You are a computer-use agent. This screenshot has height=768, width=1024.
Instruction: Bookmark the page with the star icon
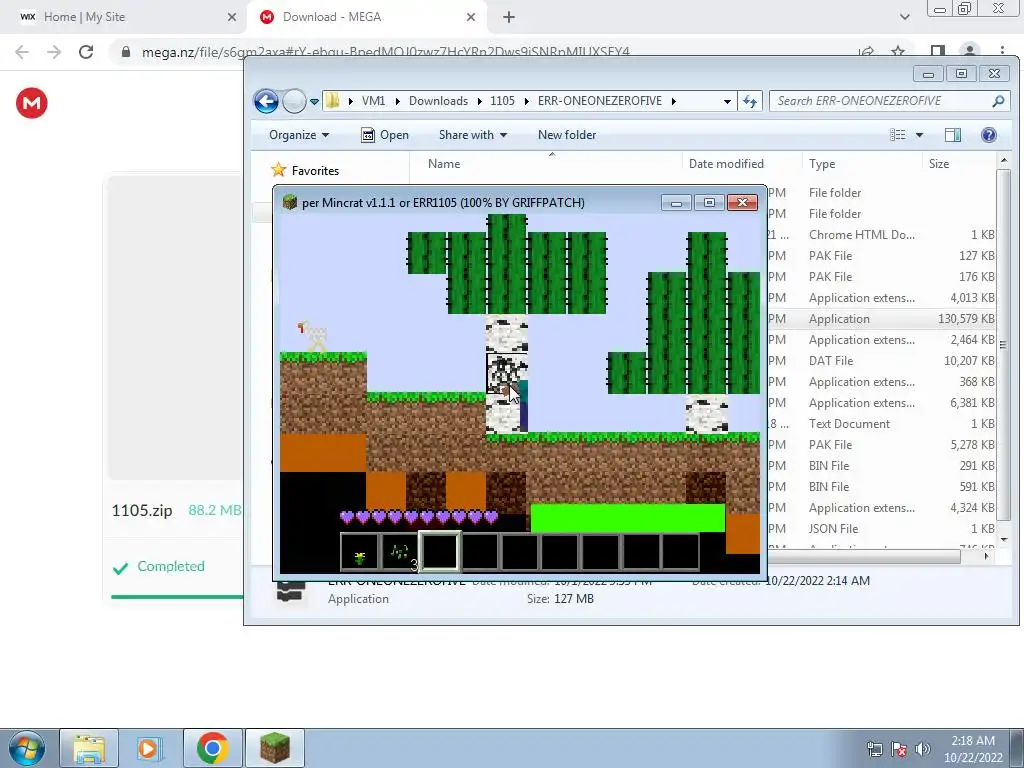(x=899, y=52)
